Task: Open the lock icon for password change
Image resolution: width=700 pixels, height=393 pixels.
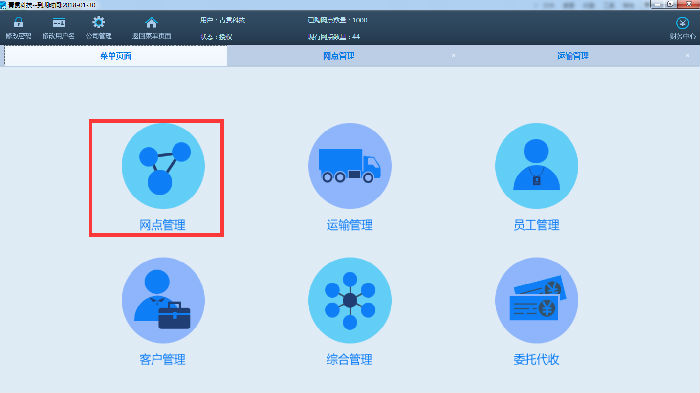Action: pos(18,22)
